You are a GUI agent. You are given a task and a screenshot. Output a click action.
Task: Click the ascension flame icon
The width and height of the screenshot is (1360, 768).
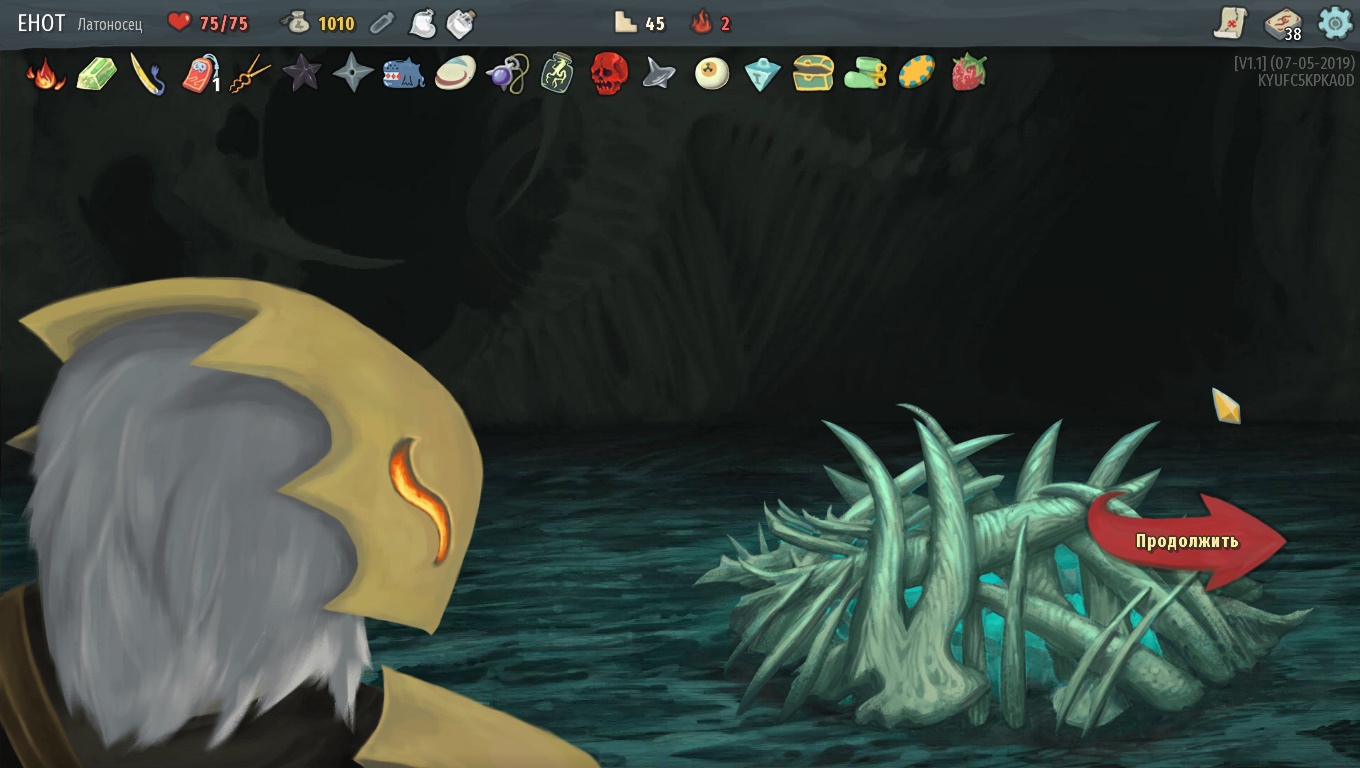(702, 22)
